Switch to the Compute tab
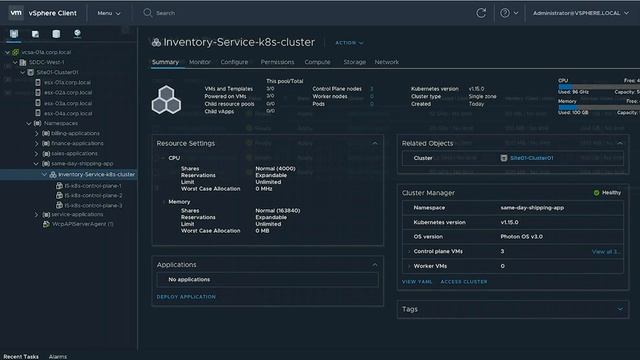 [318, 62]
